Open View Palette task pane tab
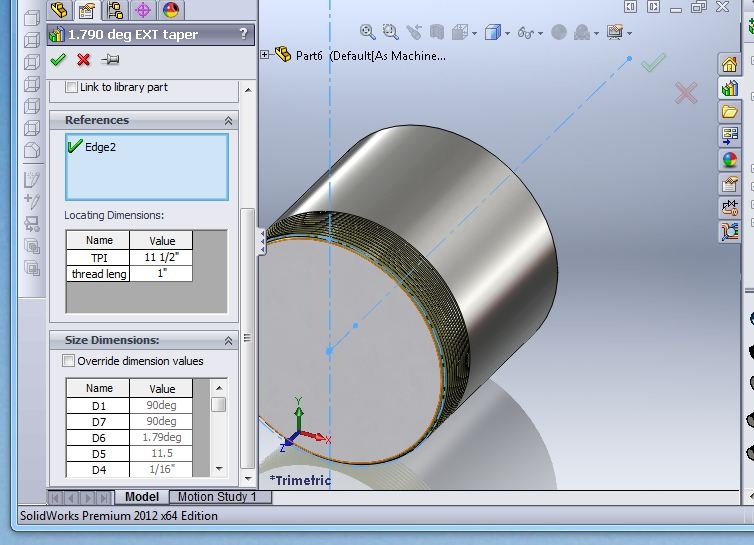Screen dimensions: 754x545 point(729,136)
